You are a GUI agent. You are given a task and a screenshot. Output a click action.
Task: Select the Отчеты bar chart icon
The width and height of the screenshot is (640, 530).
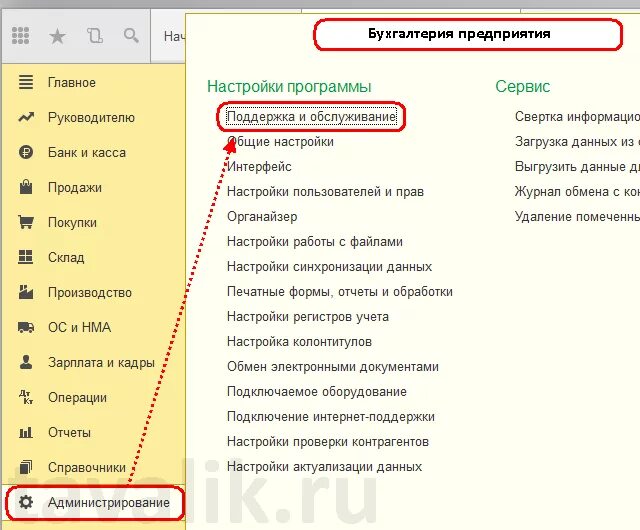[26, 432]
